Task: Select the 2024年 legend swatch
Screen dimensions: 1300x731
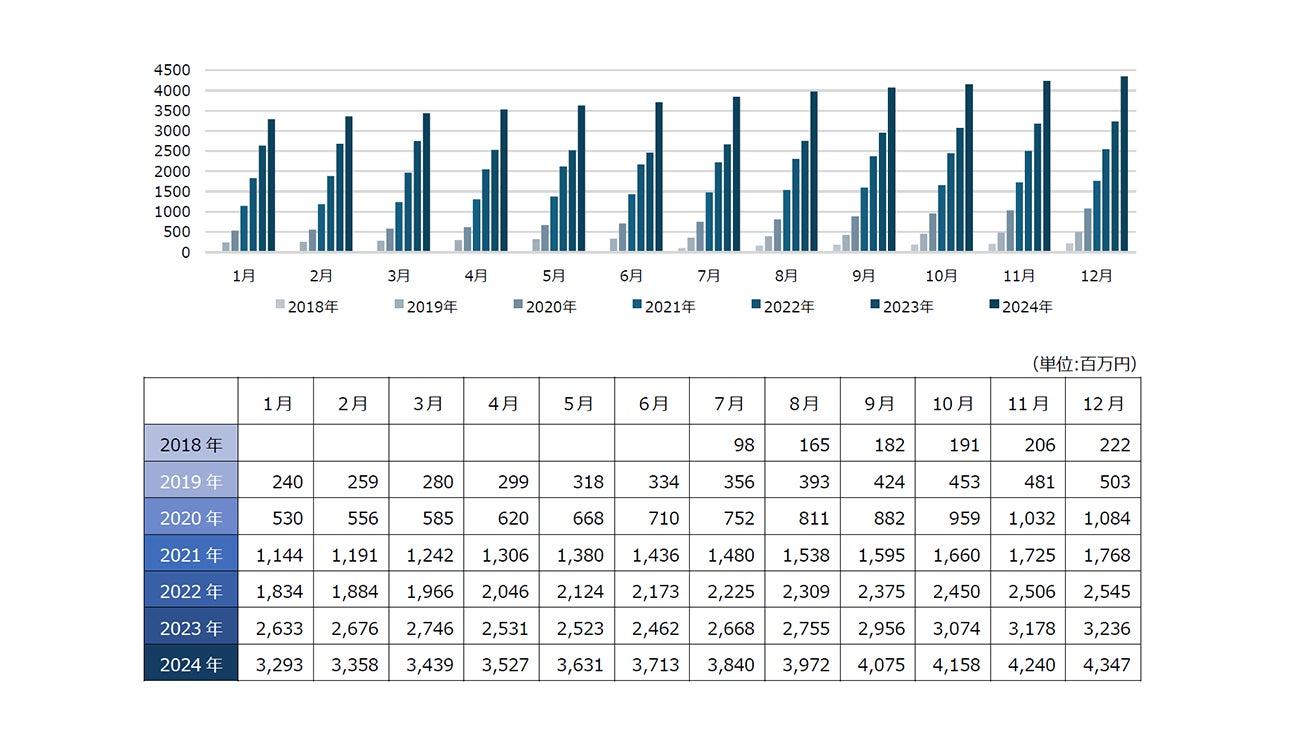Action: click(995, 304)
